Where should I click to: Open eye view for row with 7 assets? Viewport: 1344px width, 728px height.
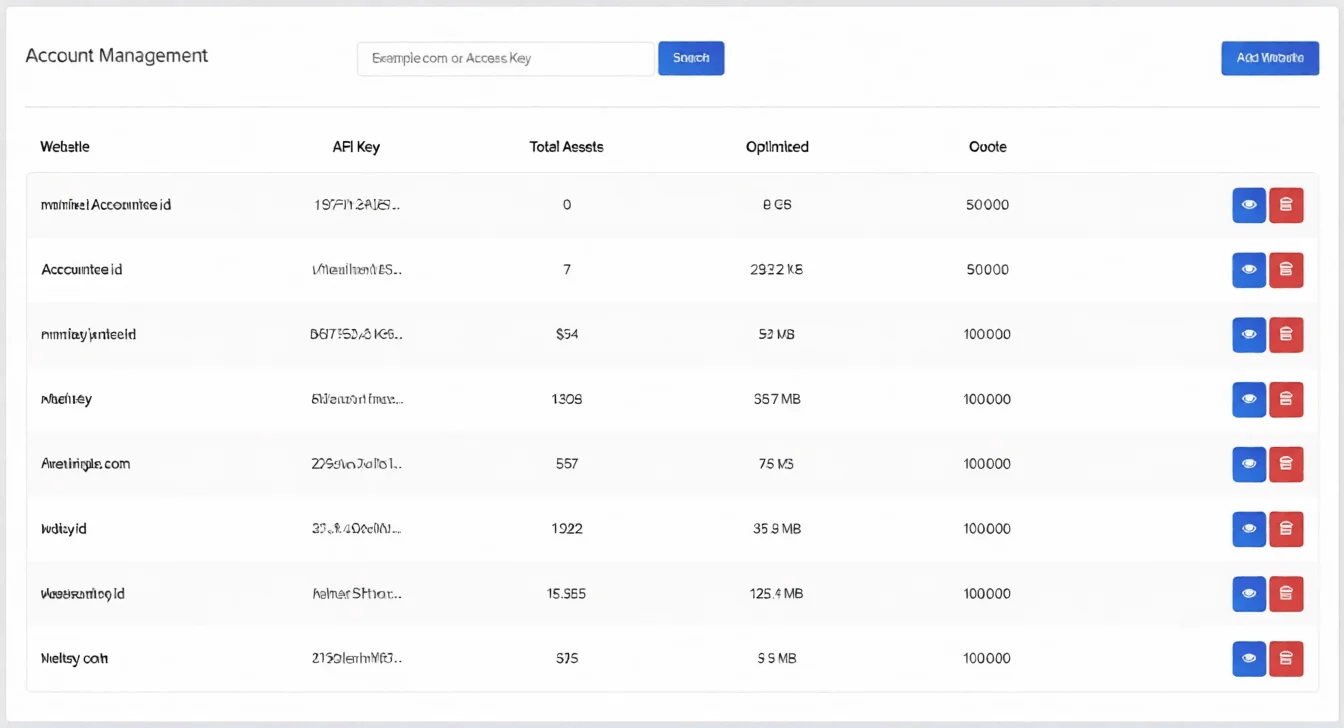tap(1248, 270)
